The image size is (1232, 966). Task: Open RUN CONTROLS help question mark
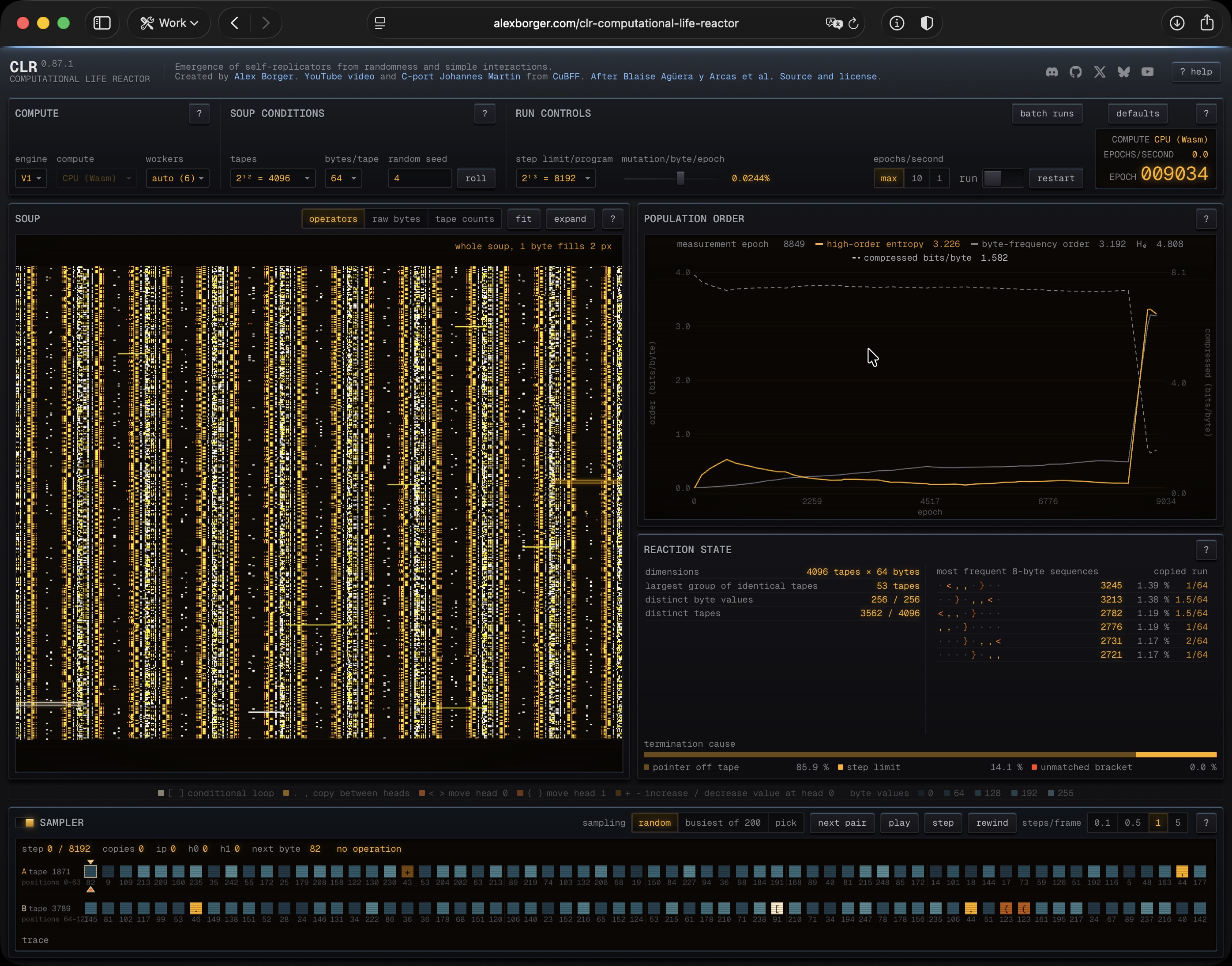[1206, 114]
